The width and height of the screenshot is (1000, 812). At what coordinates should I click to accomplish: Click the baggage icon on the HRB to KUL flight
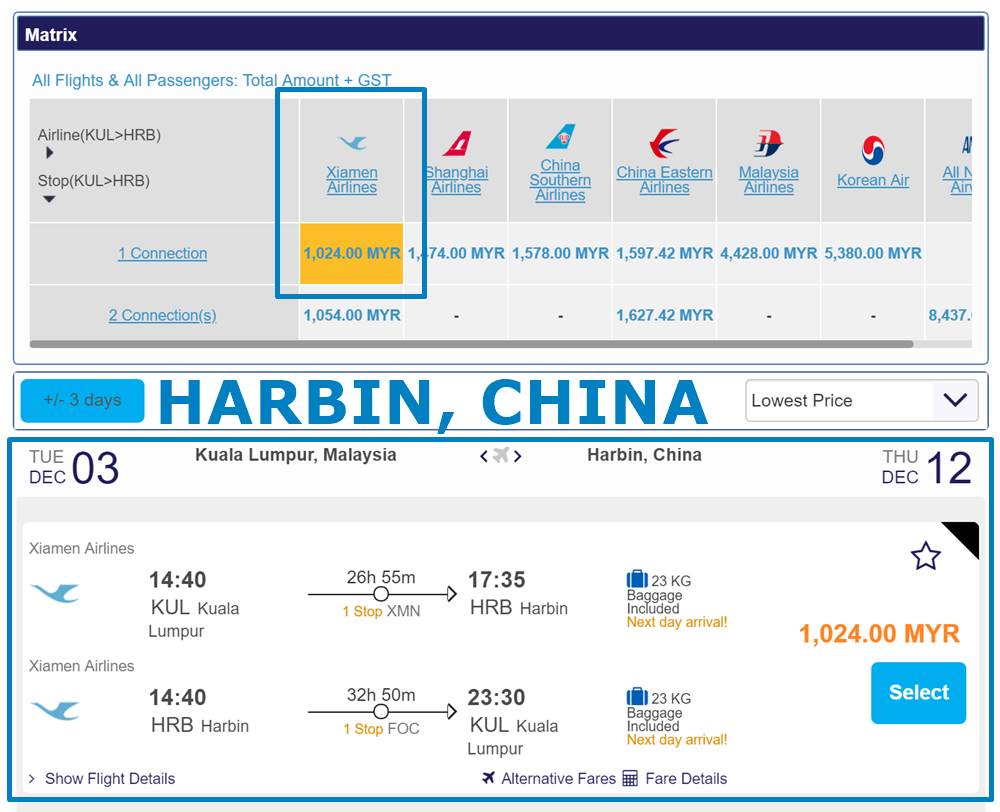[637, 697]
